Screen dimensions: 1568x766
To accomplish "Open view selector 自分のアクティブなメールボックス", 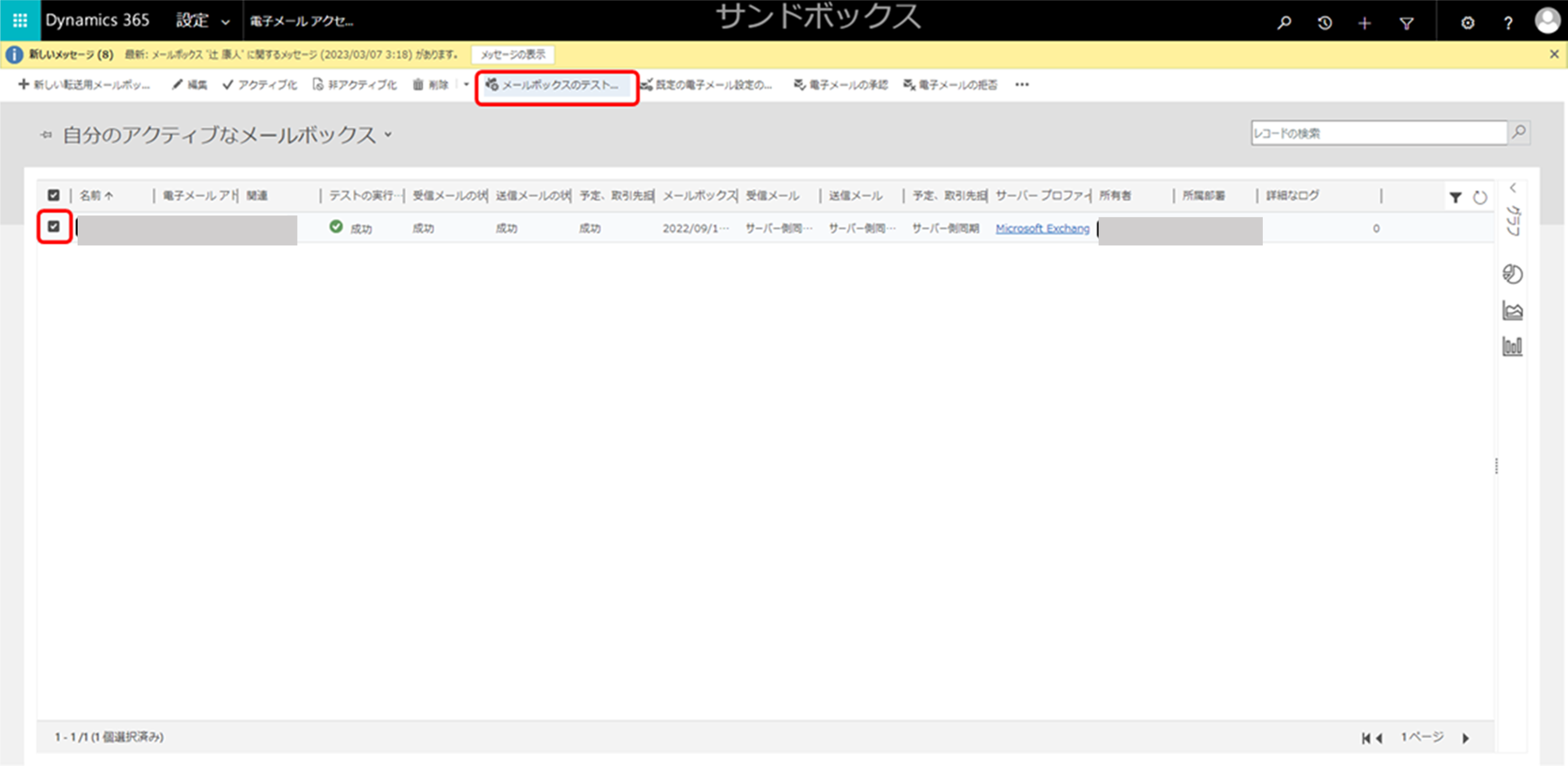I will [228, 134].
